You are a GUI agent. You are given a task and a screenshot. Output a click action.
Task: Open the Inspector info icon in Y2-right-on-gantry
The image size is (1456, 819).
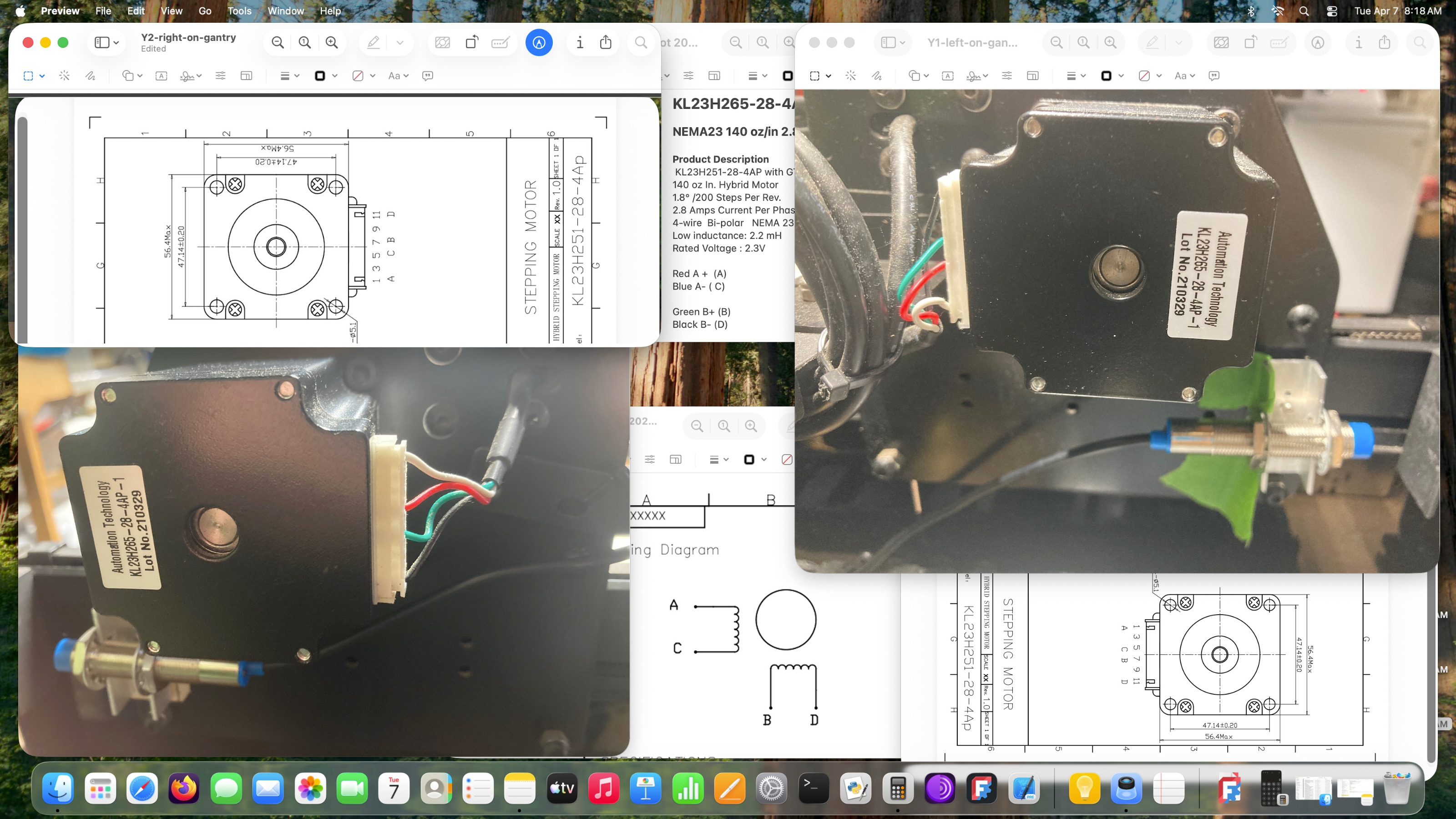point(579,42)
